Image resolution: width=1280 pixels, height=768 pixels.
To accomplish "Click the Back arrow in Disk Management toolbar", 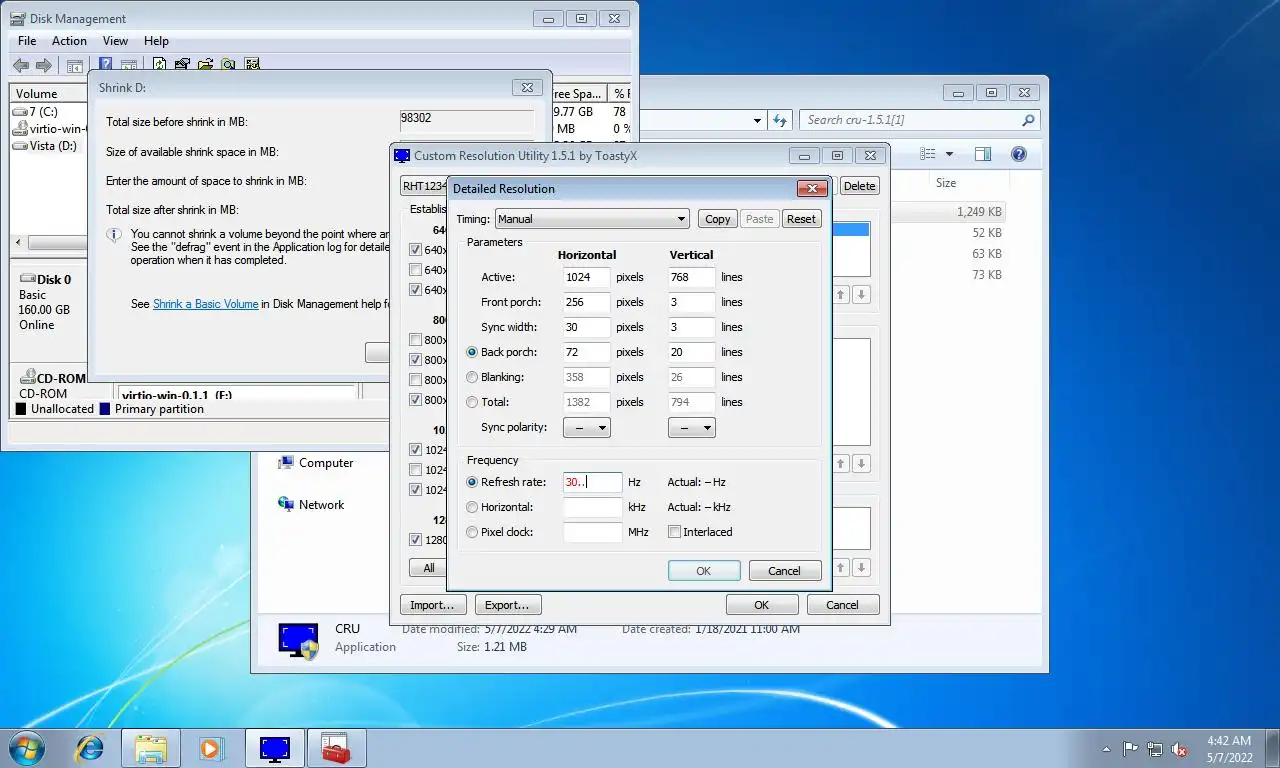I will 20,65.
